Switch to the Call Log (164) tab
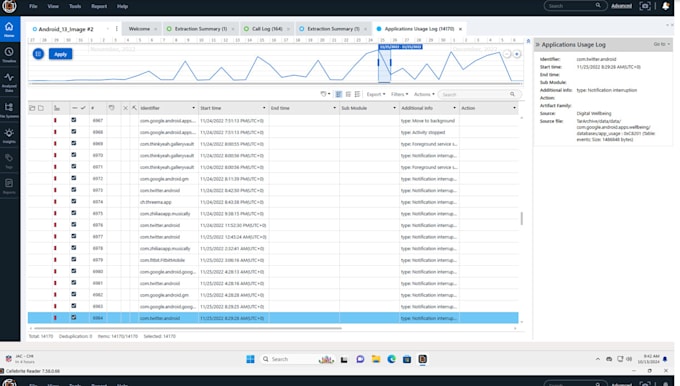This screenshot has height=386, width=680. point(267,29)
